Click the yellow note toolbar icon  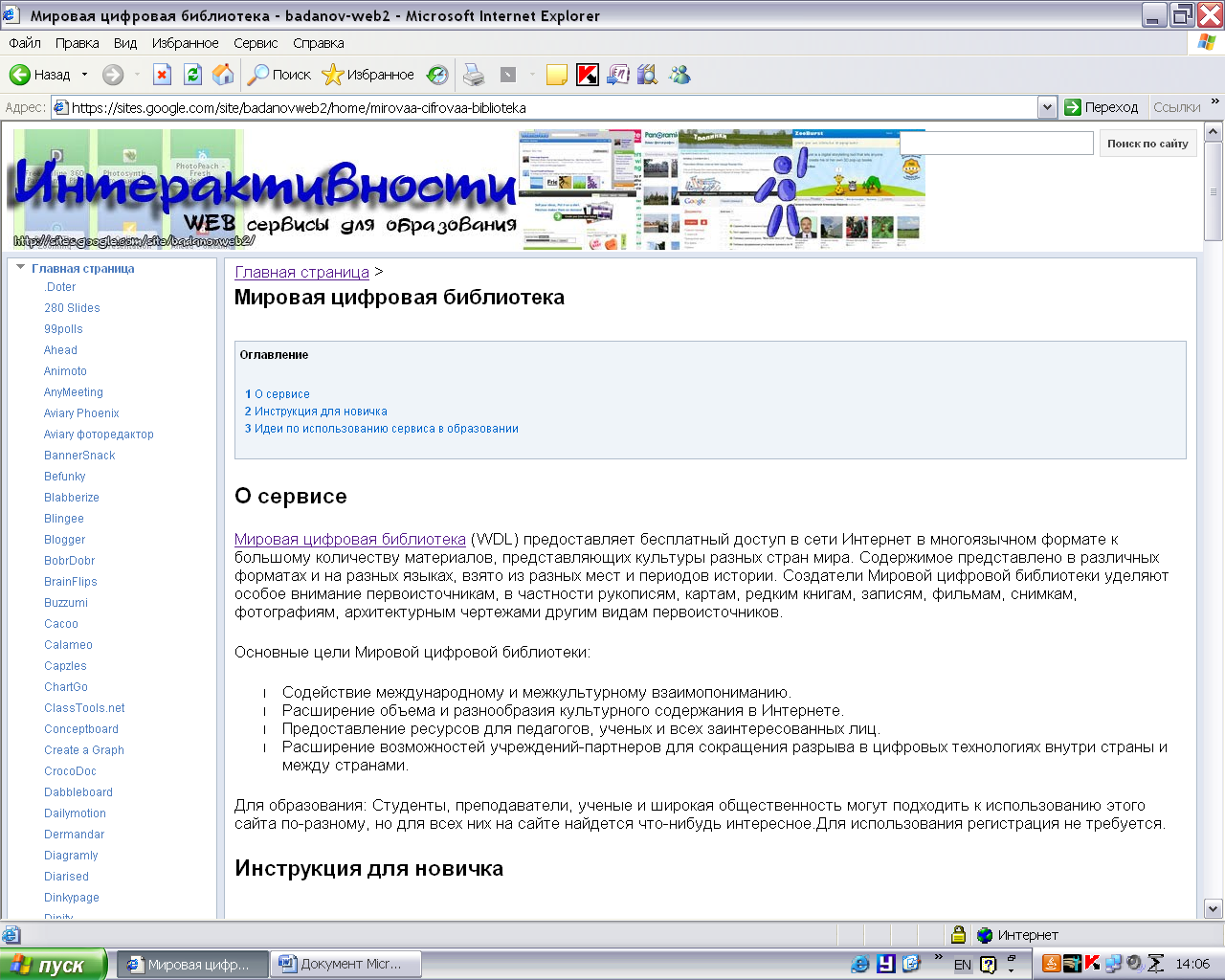click(557, 75)
